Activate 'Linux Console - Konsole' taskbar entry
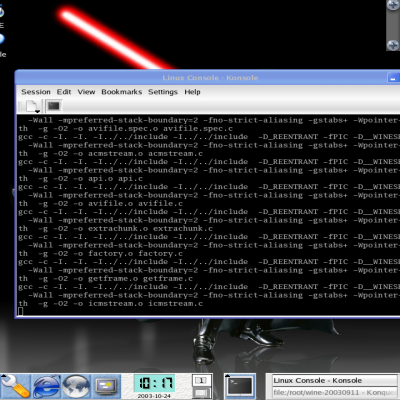 (335, 380)
